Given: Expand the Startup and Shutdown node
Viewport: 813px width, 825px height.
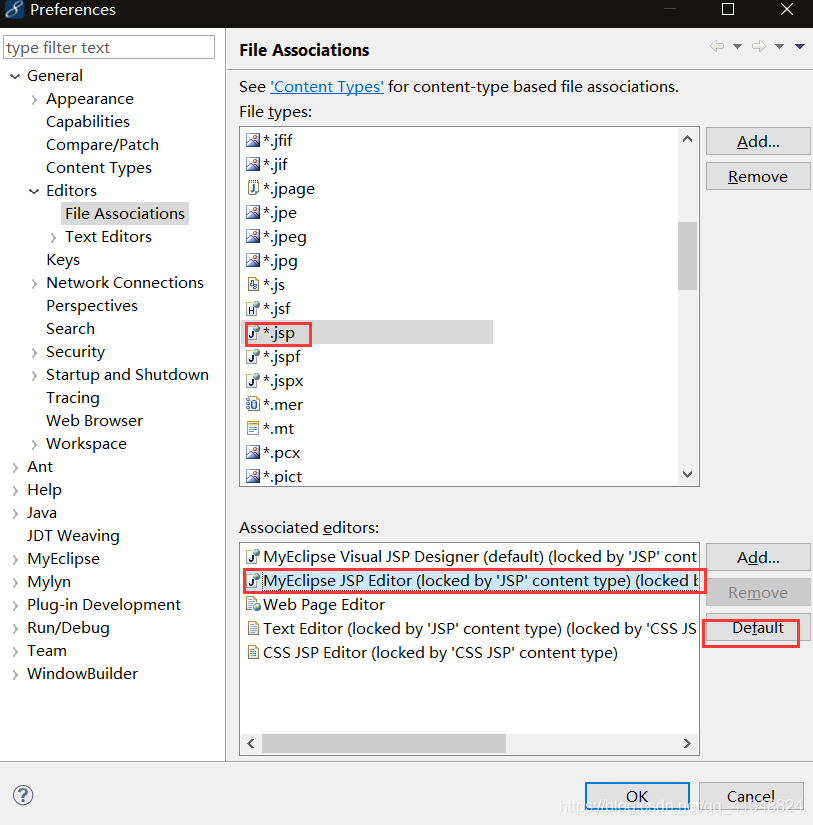Looking at the screenshot, I should pyautogui.click(x=34, y=376).
